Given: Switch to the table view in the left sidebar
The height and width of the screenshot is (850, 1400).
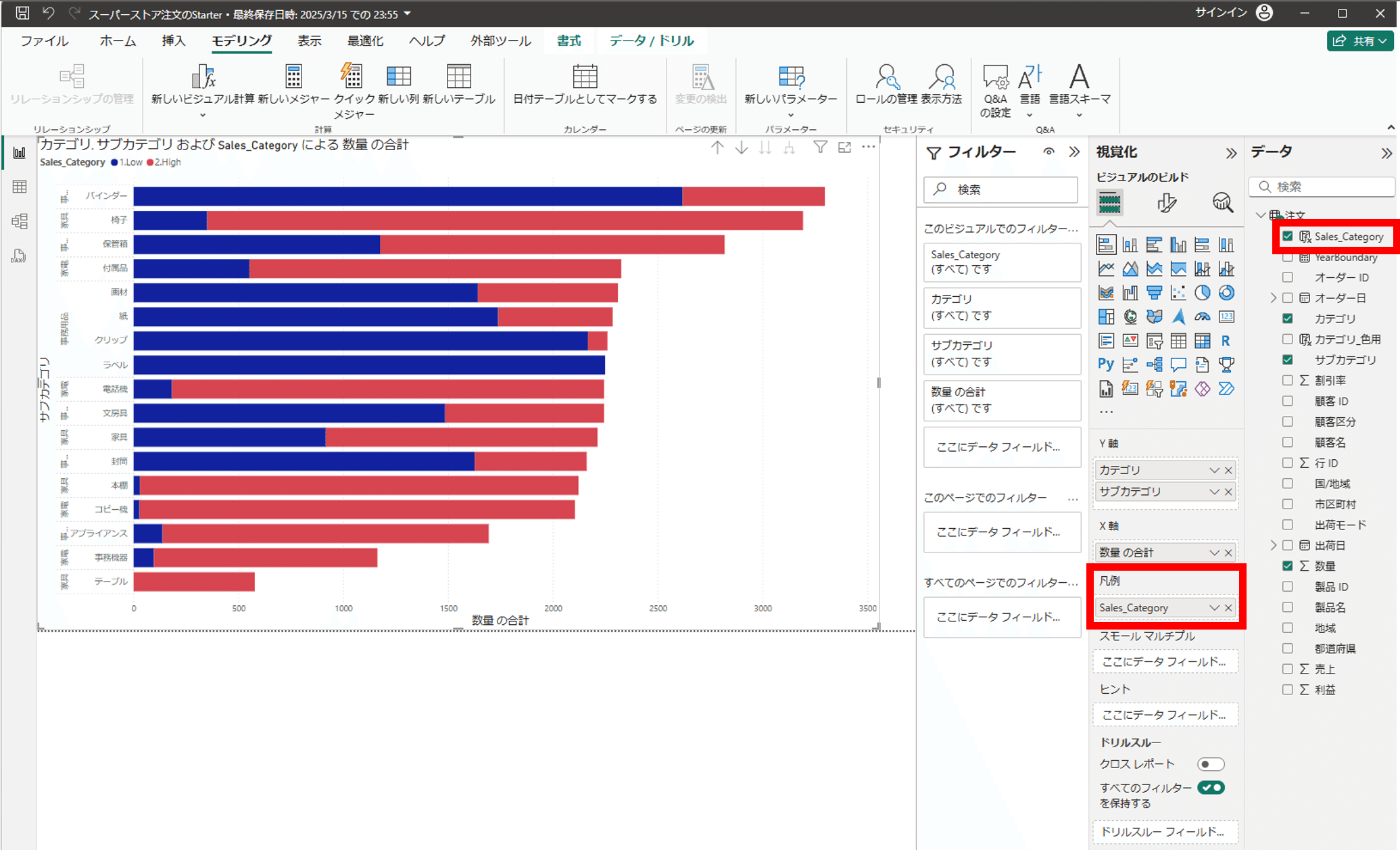Looking at the screenshot, I should point(20,187).
